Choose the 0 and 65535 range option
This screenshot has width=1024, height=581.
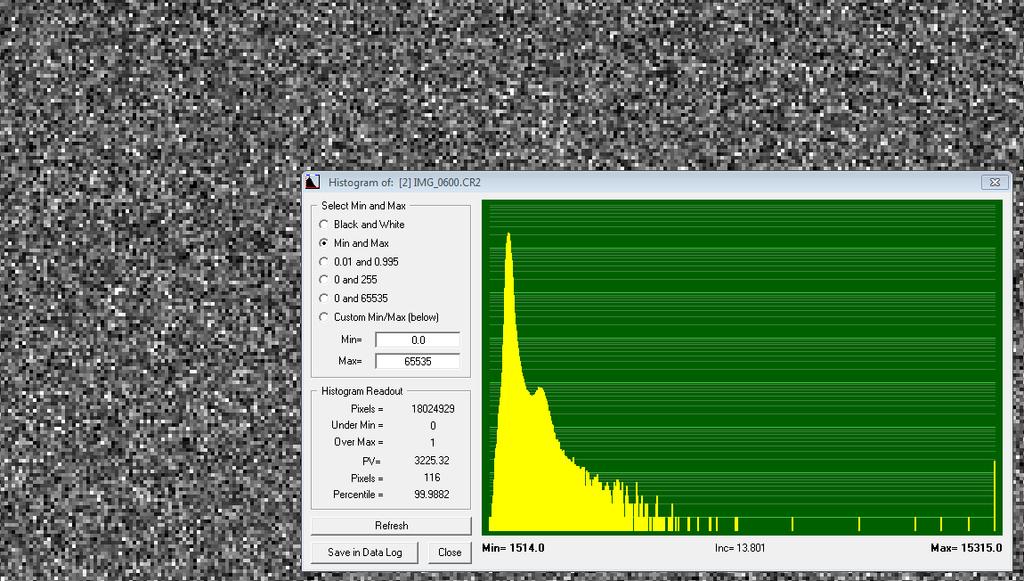pos(354,298)
